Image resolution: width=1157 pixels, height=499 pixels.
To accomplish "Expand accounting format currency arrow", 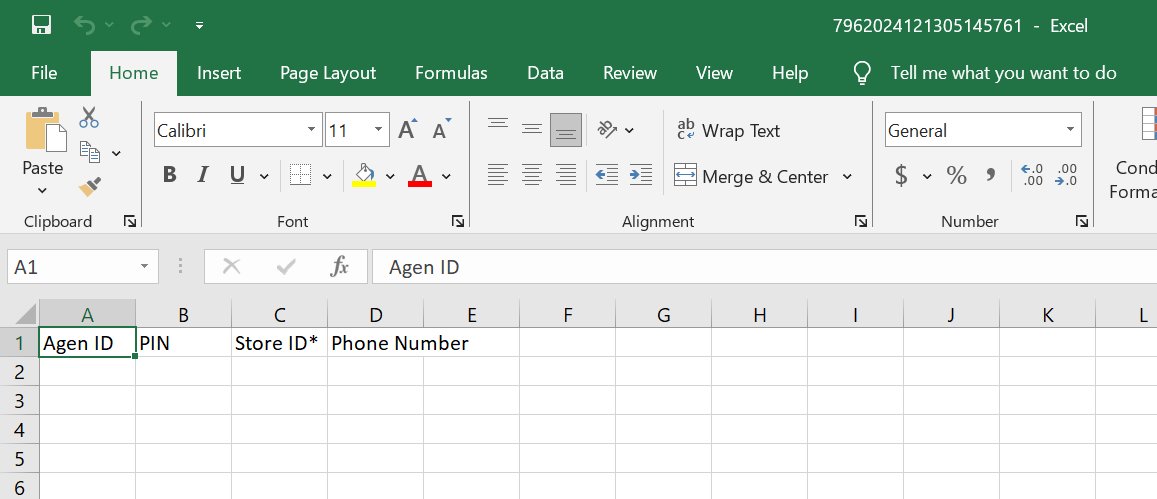I will [928, 176].
